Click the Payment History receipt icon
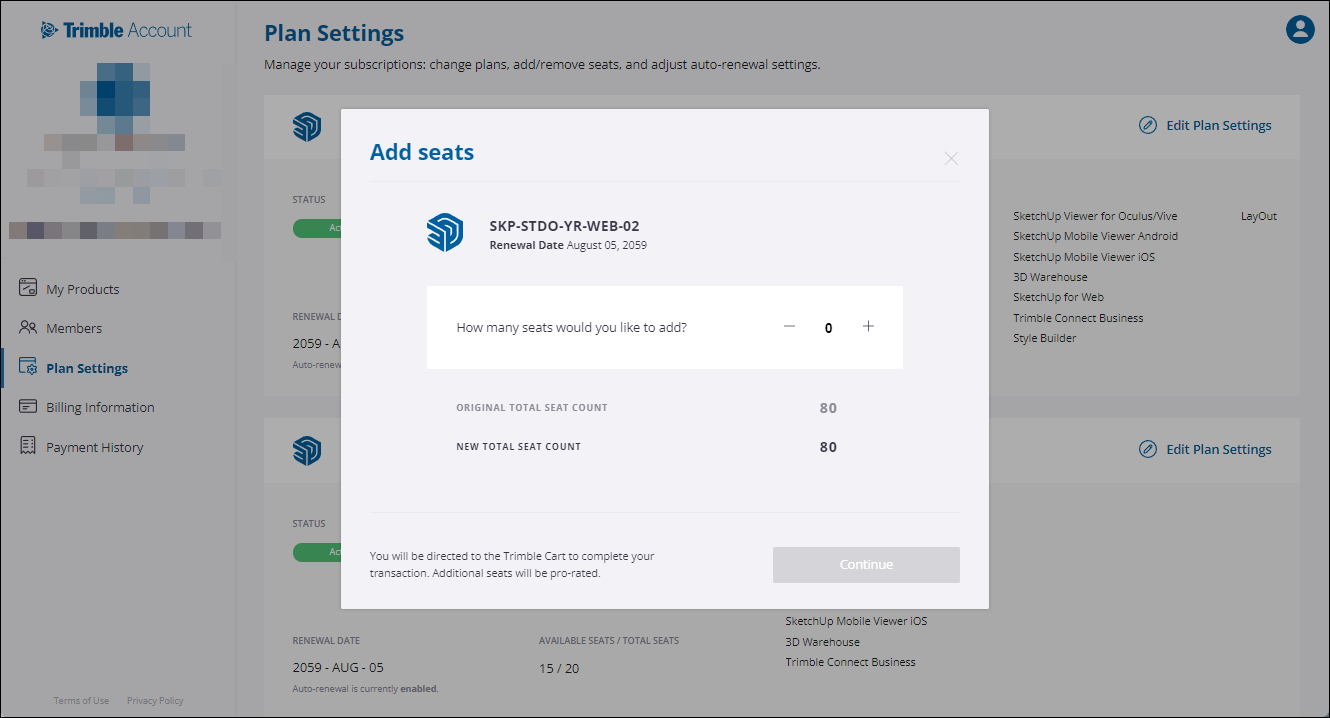The width and height of the screenshot is (1330, 718). coord(27,446)
